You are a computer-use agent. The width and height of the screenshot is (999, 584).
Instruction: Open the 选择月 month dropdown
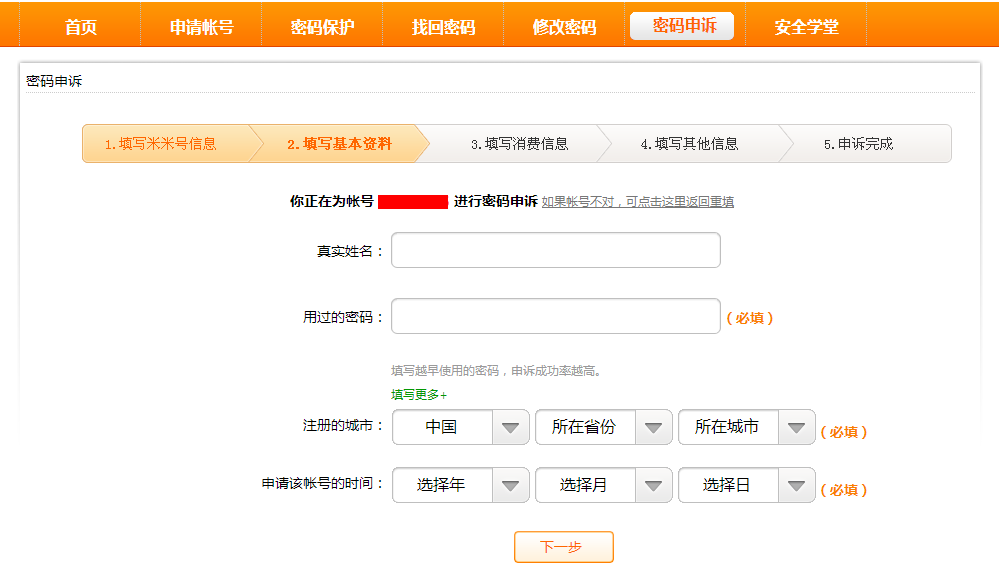tap(603, 486)
